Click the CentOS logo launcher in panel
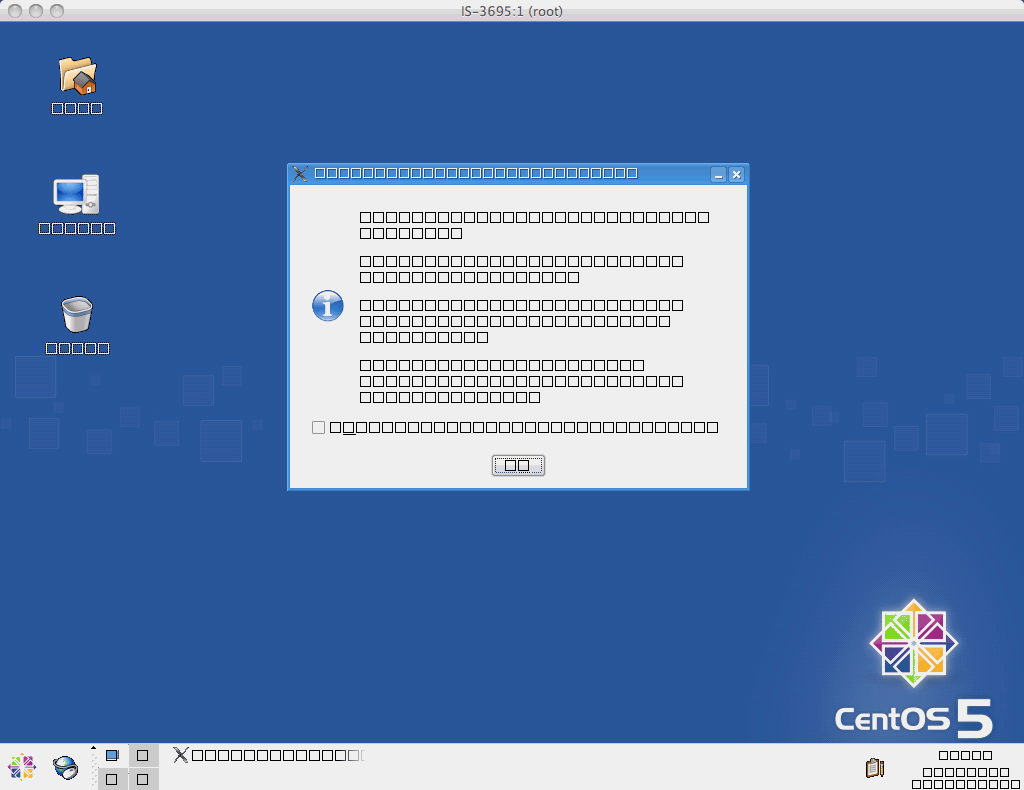Screen dimensions: 1024x790 21,767
